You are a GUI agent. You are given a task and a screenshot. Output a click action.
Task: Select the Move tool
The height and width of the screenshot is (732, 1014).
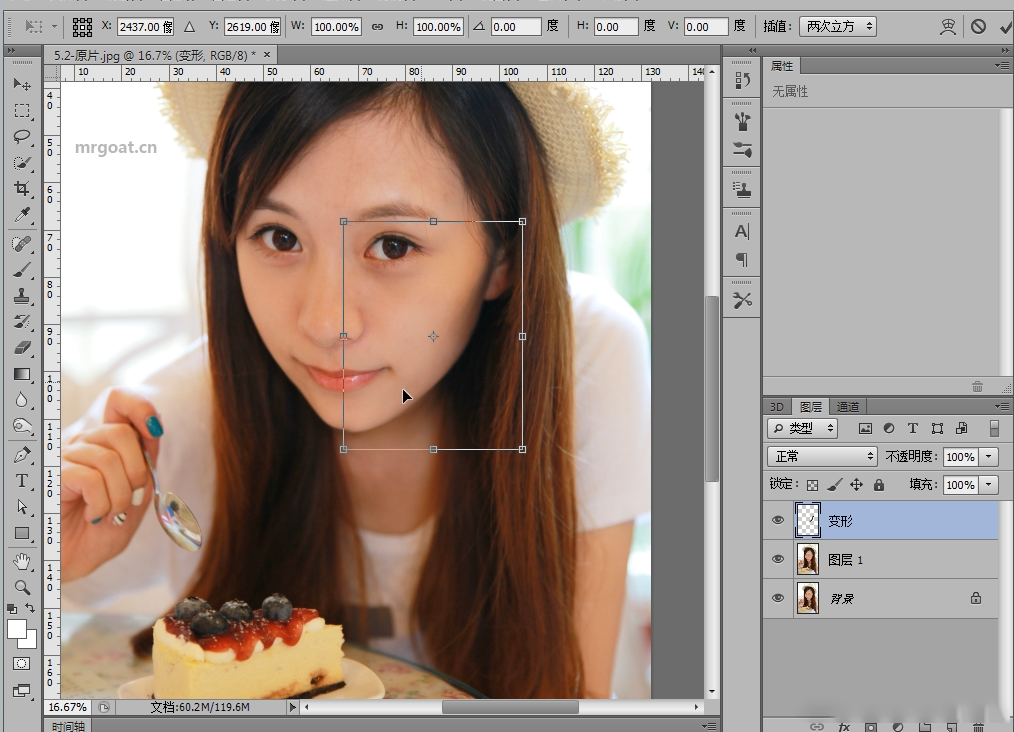(x=22, y=84)
